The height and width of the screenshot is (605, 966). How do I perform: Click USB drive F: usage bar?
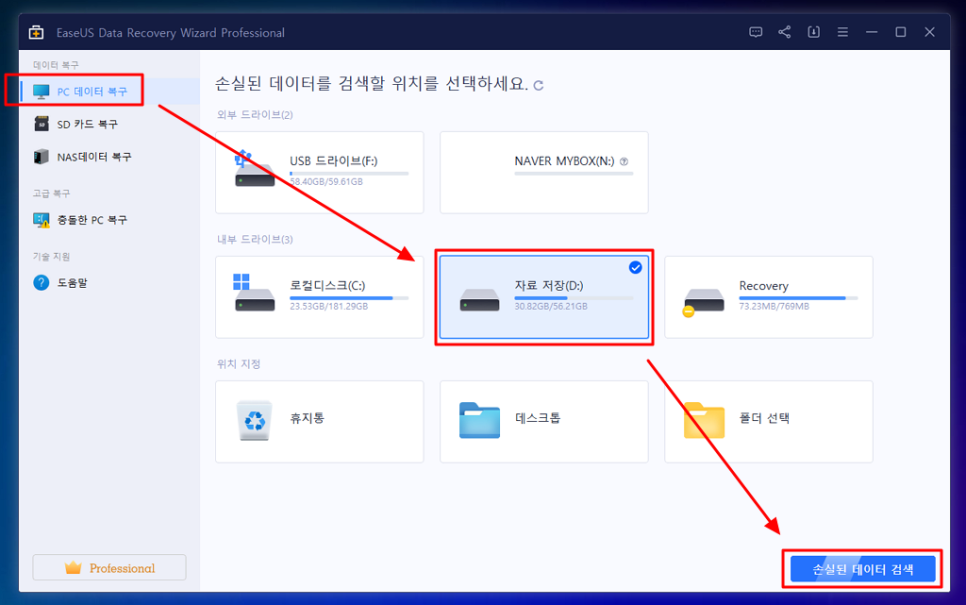tap(349, 174)
